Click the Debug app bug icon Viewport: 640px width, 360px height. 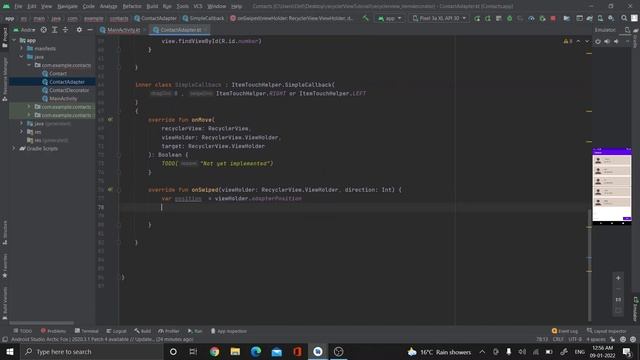pyautogui.click(x=509, y=18)
